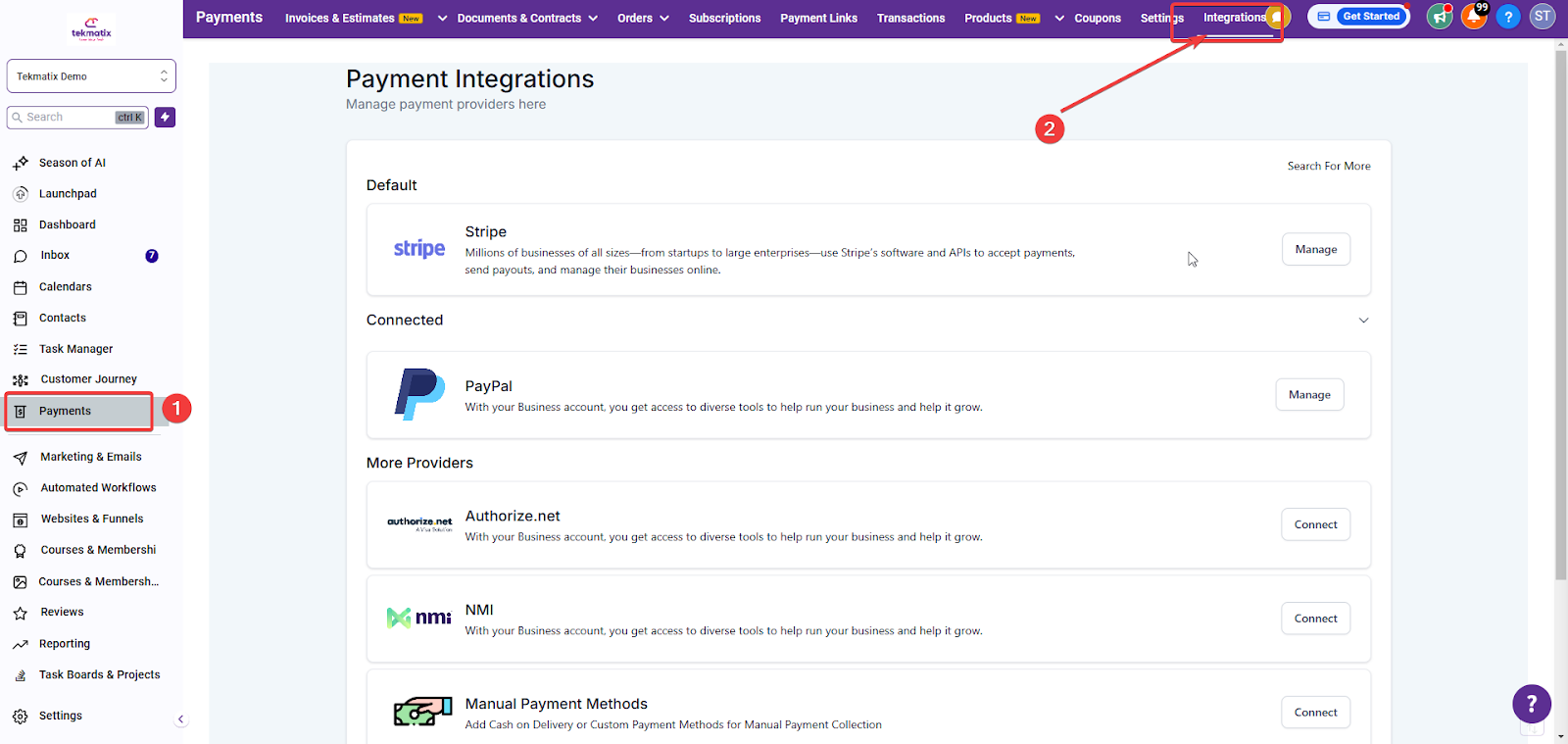Open Reporting trend icon
The width and height of the screenshot is (1568, 744).
pos(21,644)
